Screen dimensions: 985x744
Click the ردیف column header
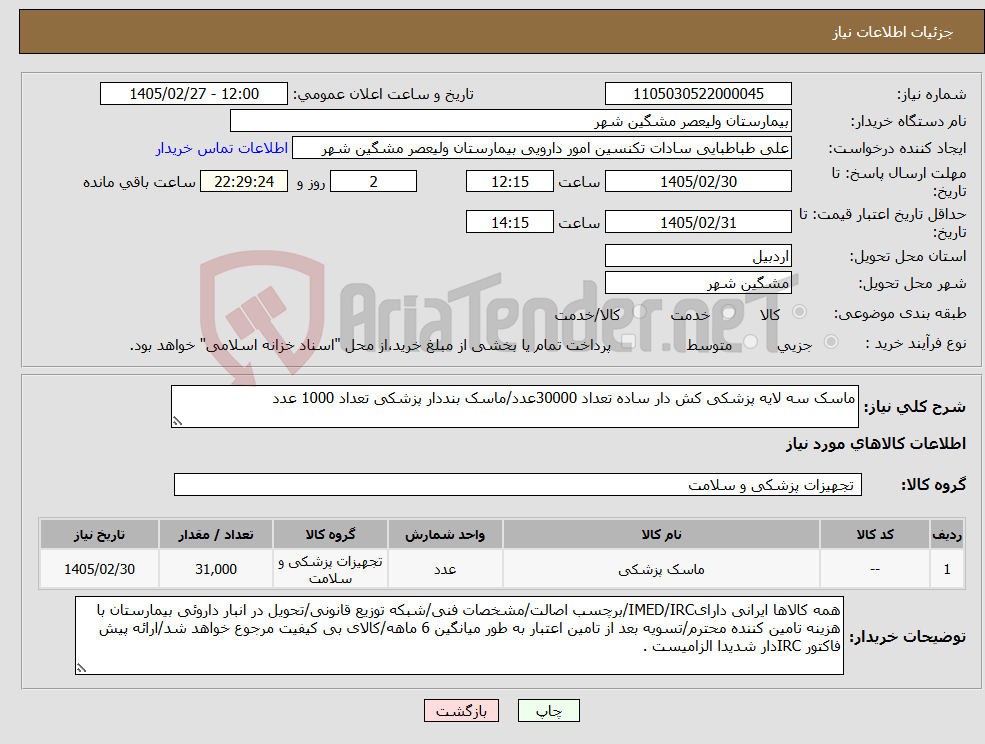947,534
